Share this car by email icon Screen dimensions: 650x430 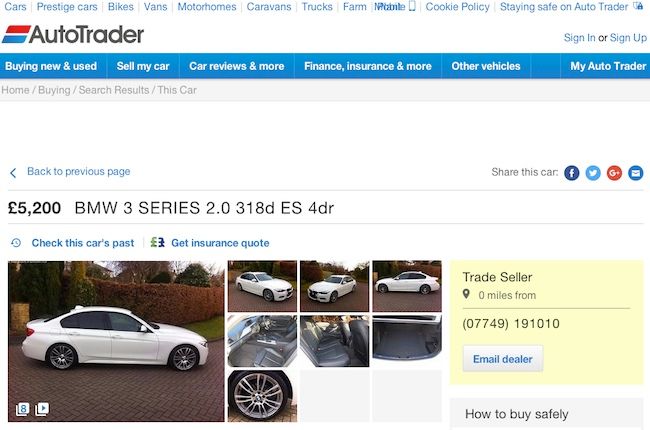point(635,172)
